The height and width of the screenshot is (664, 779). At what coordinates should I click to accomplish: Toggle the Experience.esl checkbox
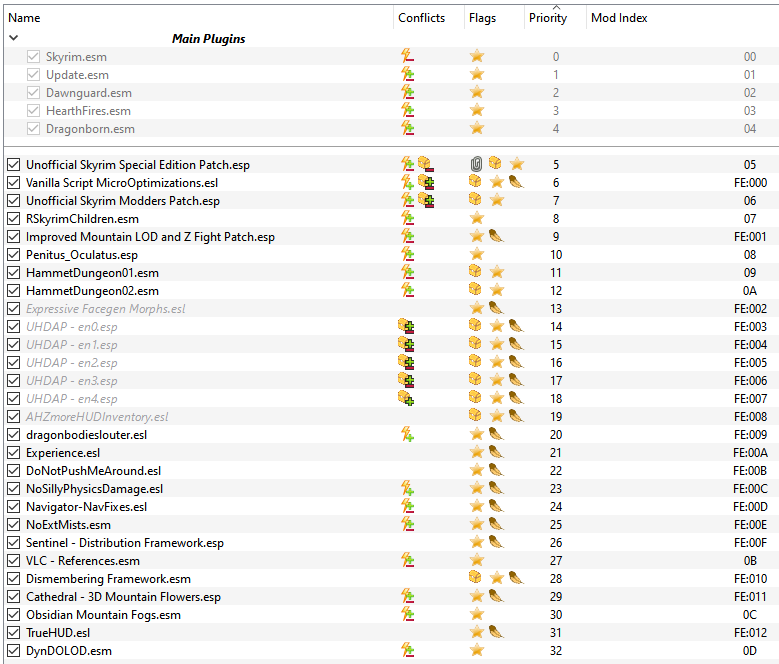point(14,452)
